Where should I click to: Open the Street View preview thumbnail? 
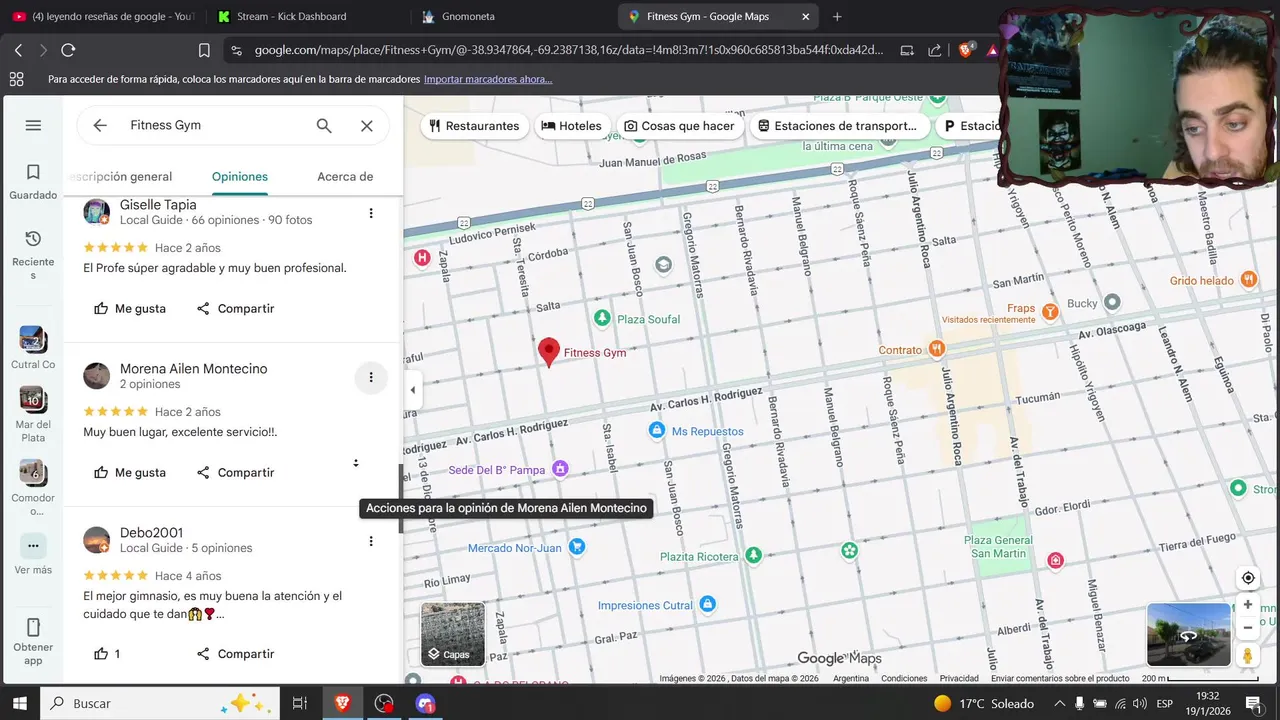point(1188,634)
